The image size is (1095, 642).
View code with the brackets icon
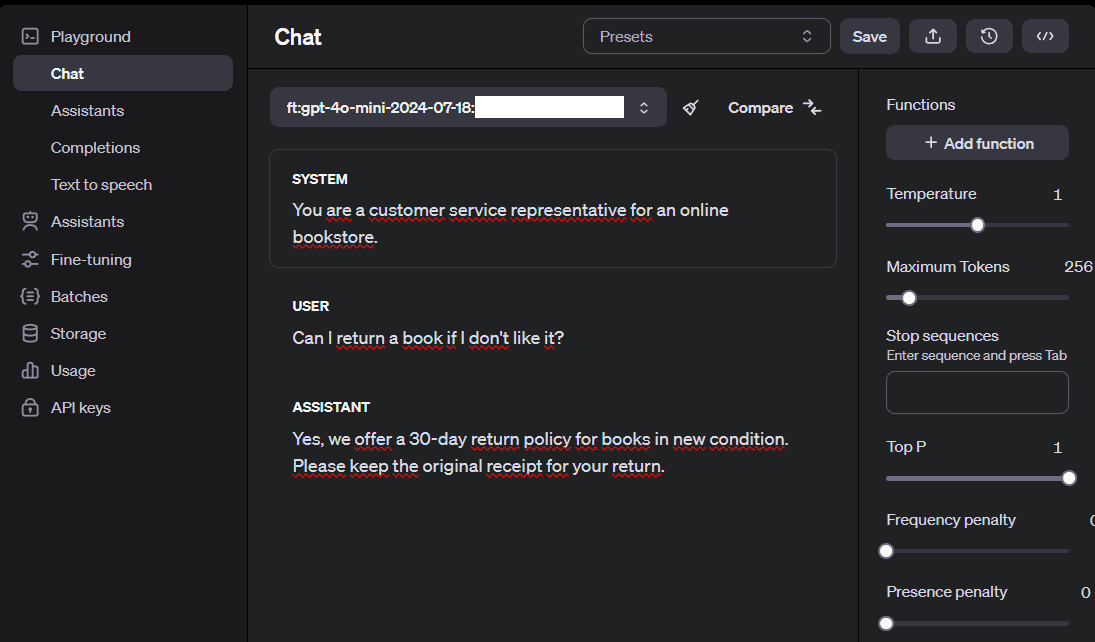pos(1045,36)
